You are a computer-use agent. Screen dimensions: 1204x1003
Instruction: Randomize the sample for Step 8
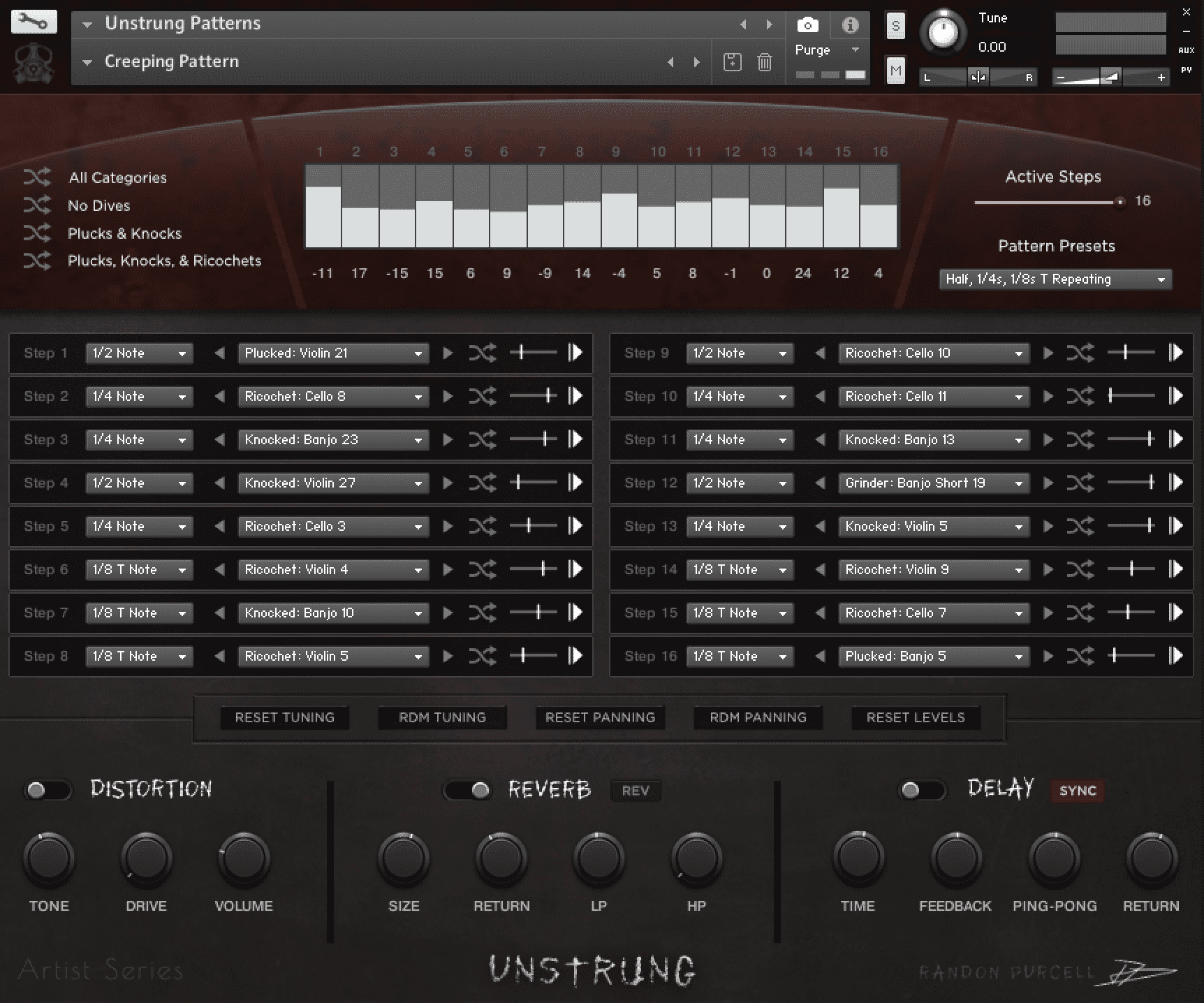[x=483, y=656]
